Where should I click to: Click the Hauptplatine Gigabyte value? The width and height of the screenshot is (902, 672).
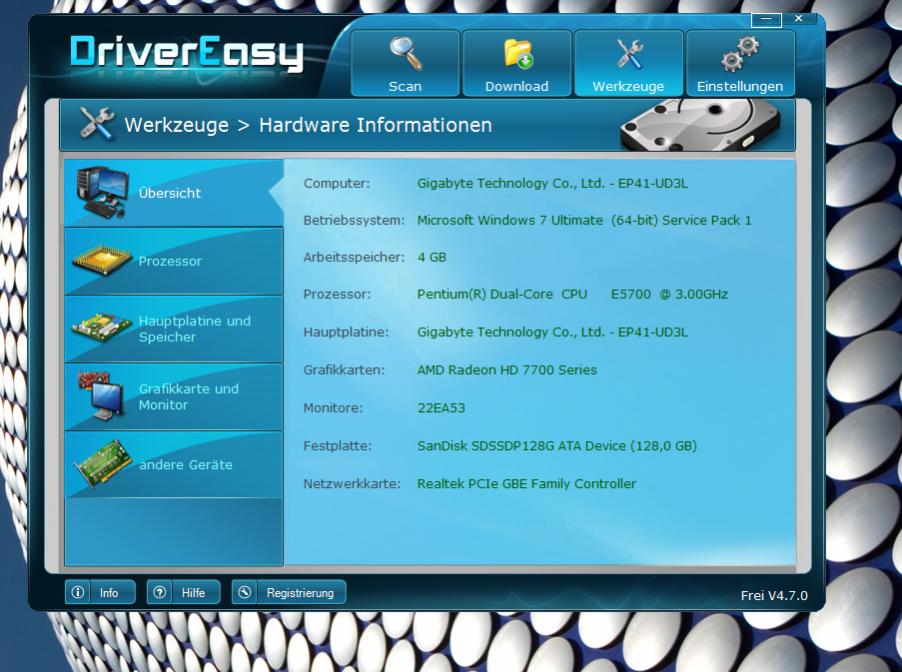tap(552, 332)
